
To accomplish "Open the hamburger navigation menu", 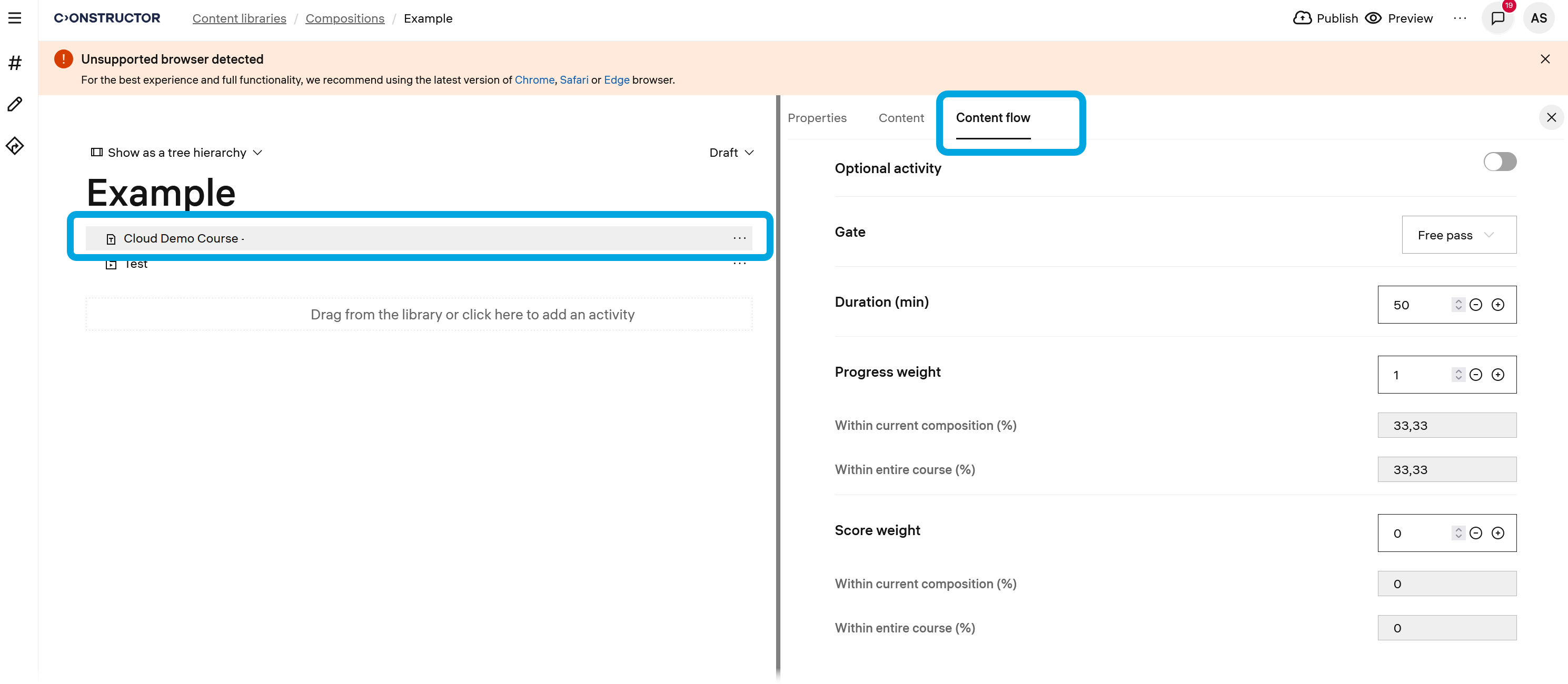I will [15, 18].
